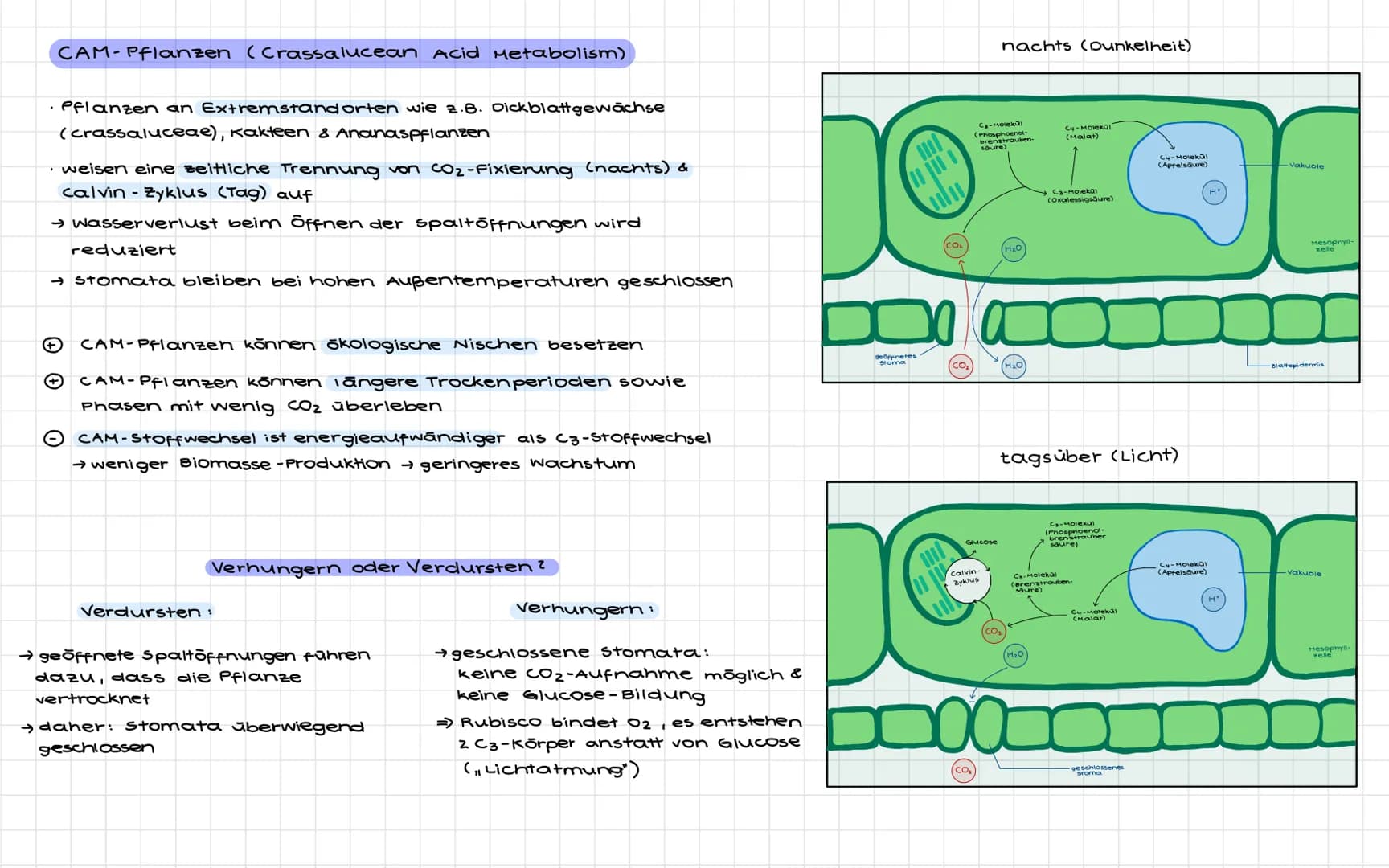Select the H+ circle in the nighttime vacuole
The image size is (1389, 868).
click(1214, 193)
